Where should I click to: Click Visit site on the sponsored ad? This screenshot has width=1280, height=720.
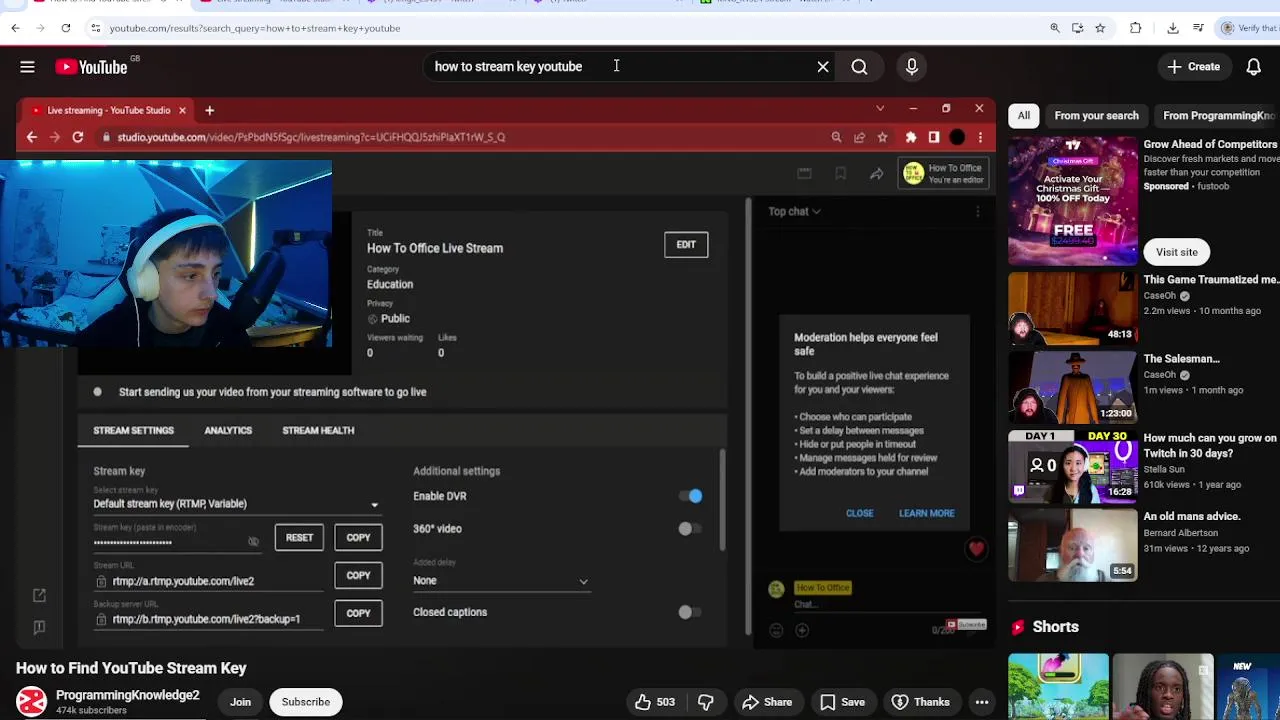coord(1176,252)
